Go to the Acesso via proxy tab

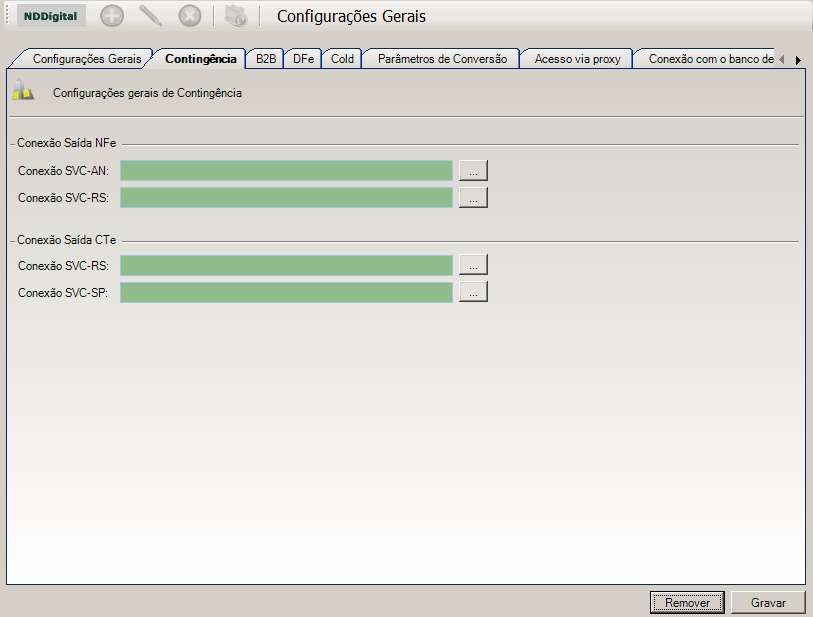578,59
